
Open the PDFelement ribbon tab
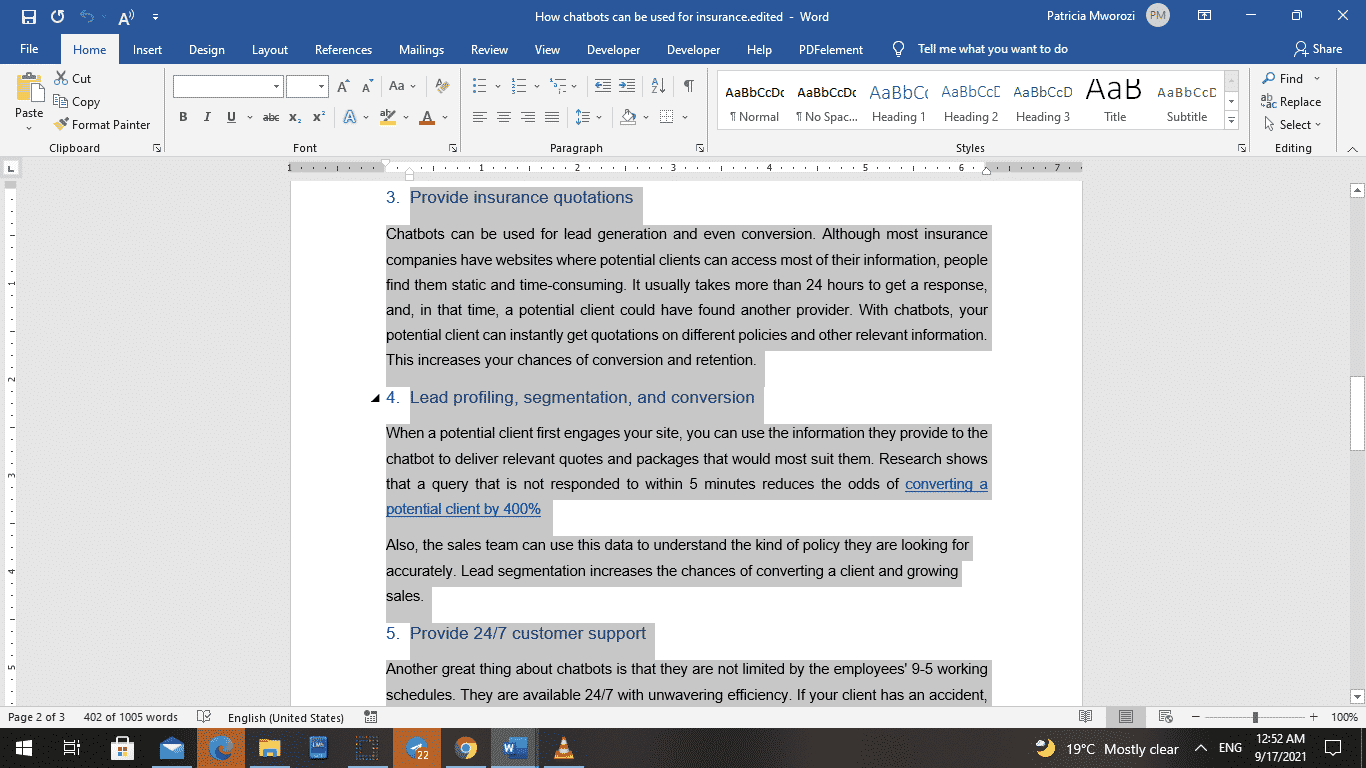pos(832,49)
